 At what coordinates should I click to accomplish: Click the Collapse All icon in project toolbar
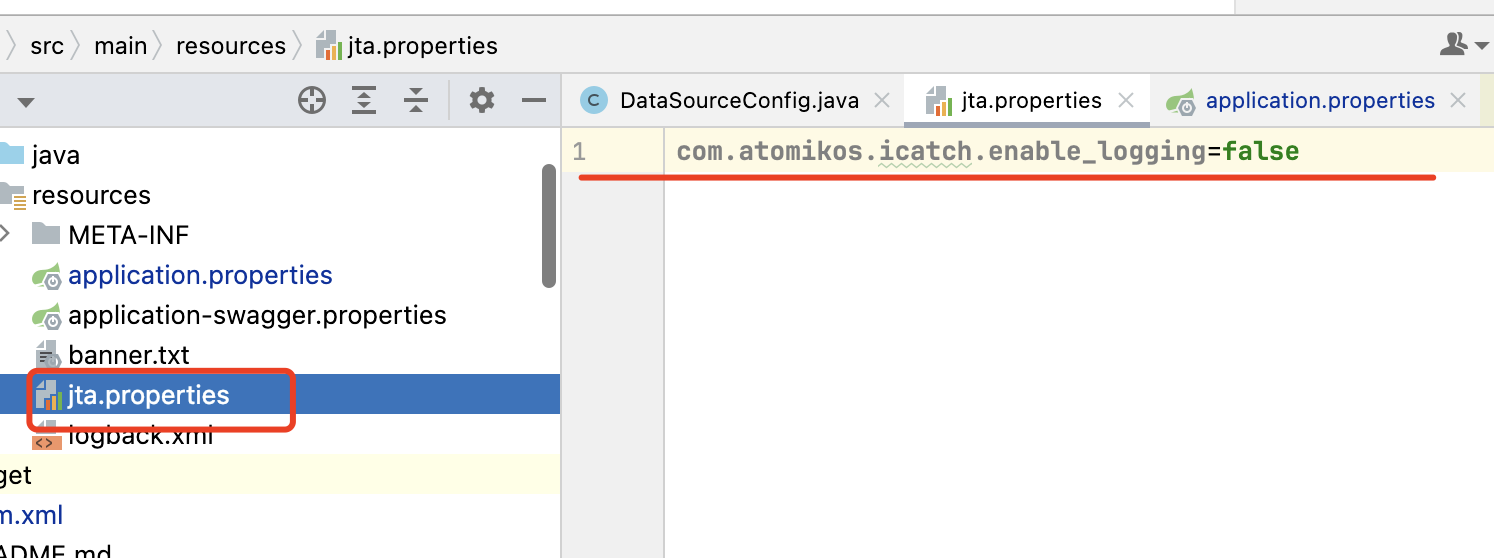pyautogui.click(x=416, y=100)
